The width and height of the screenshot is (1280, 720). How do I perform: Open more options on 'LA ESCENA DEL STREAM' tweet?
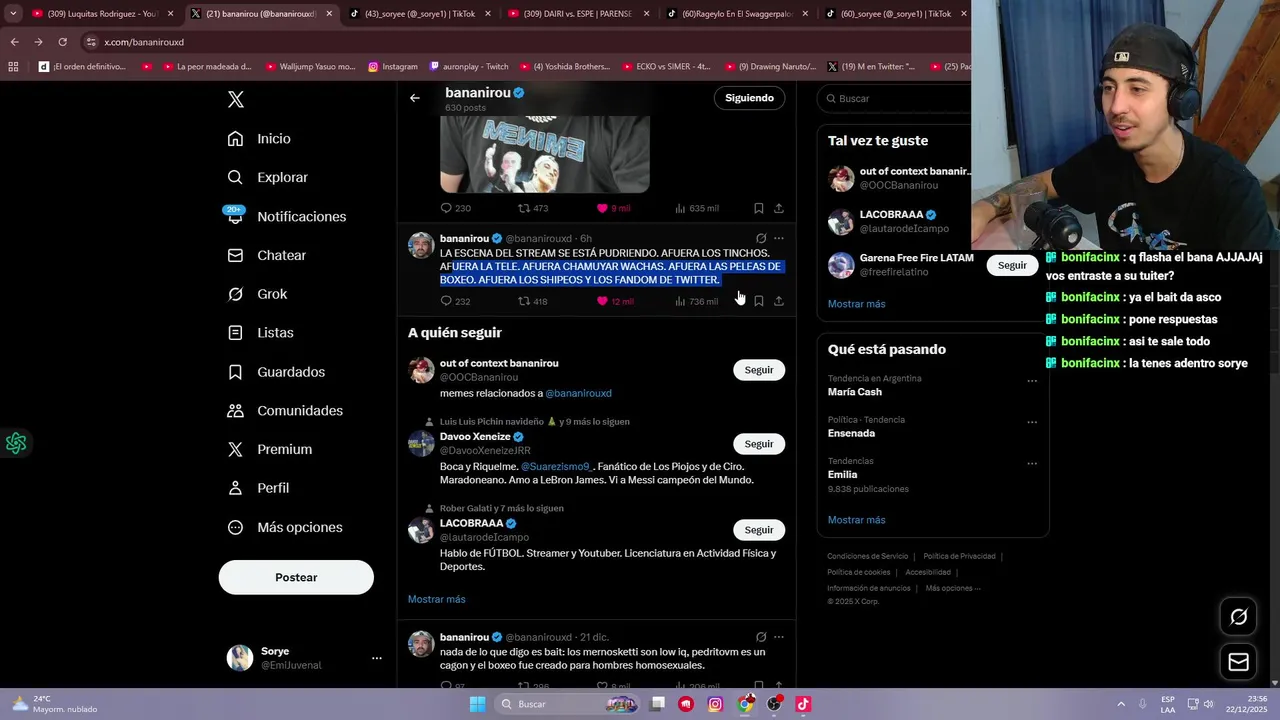point(779,238)
